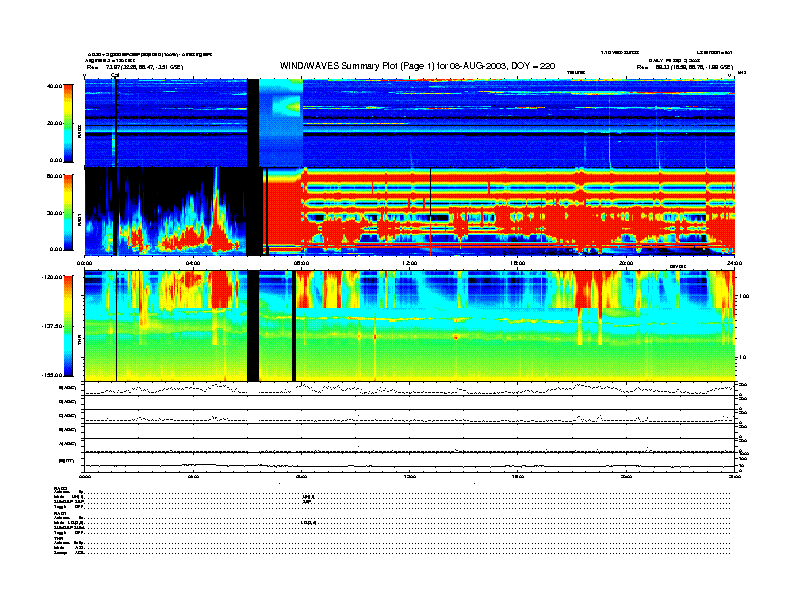Click the TNR spectrogram panel
The image size is (792, 612).
tap(410, 326)
